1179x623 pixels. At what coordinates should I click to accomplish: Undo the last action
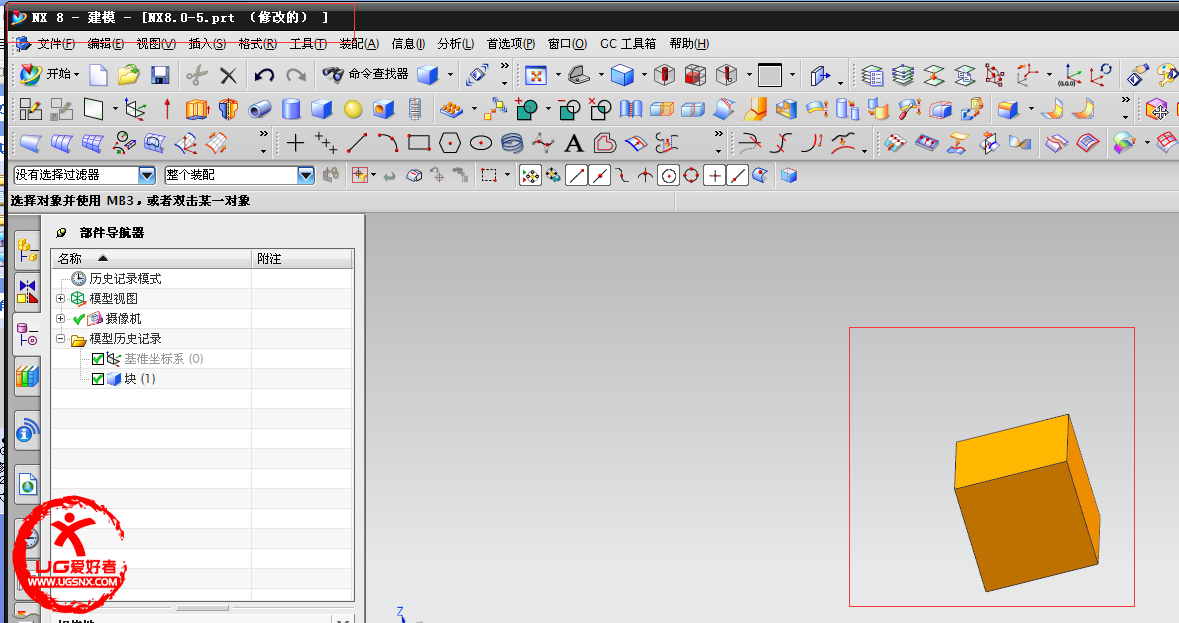click(264, 75)
